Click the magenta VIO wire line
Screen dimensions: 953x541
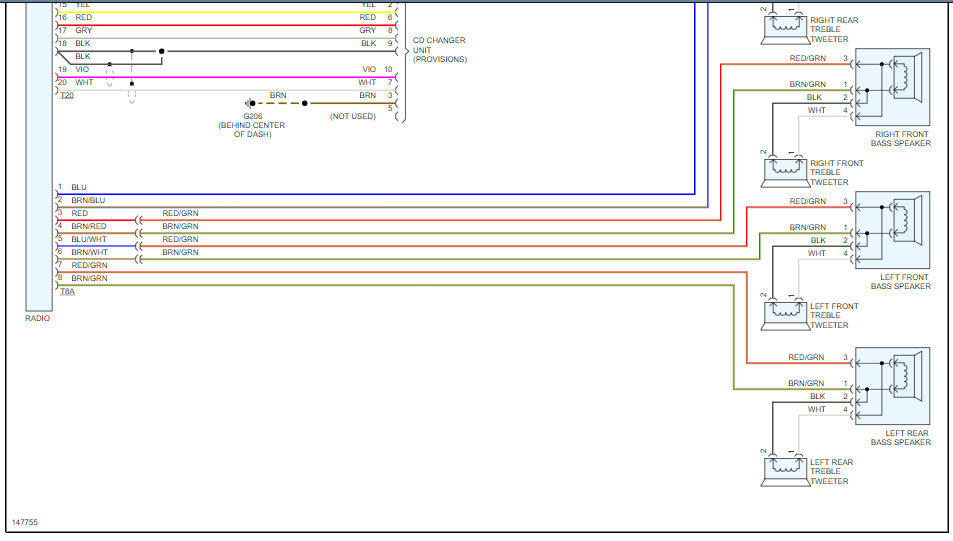226,78
